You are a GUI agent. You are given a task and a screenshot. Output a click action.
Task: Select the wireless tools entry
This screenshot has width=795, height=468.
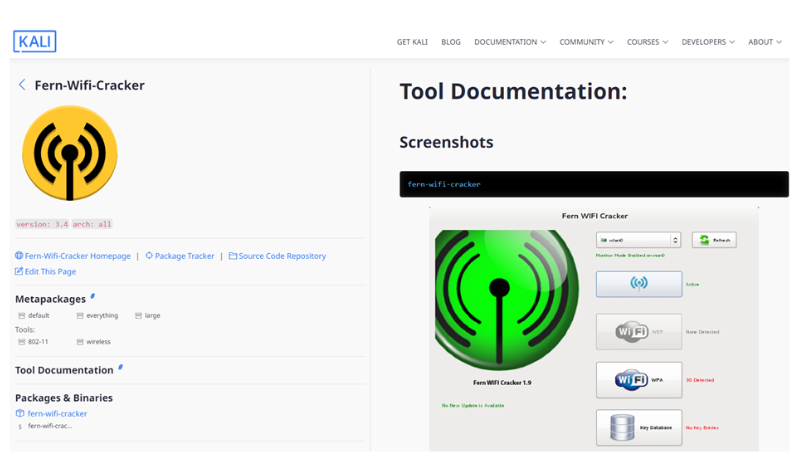tap(98, 342)
